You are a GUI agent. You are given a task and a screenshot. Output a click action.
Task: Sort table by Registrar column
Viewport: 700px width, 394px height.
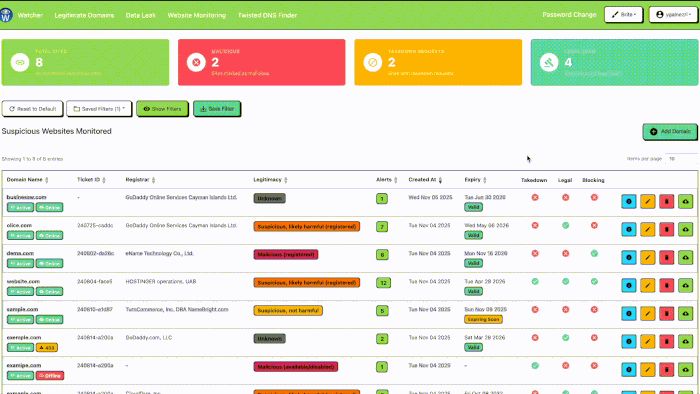(140, 180)
